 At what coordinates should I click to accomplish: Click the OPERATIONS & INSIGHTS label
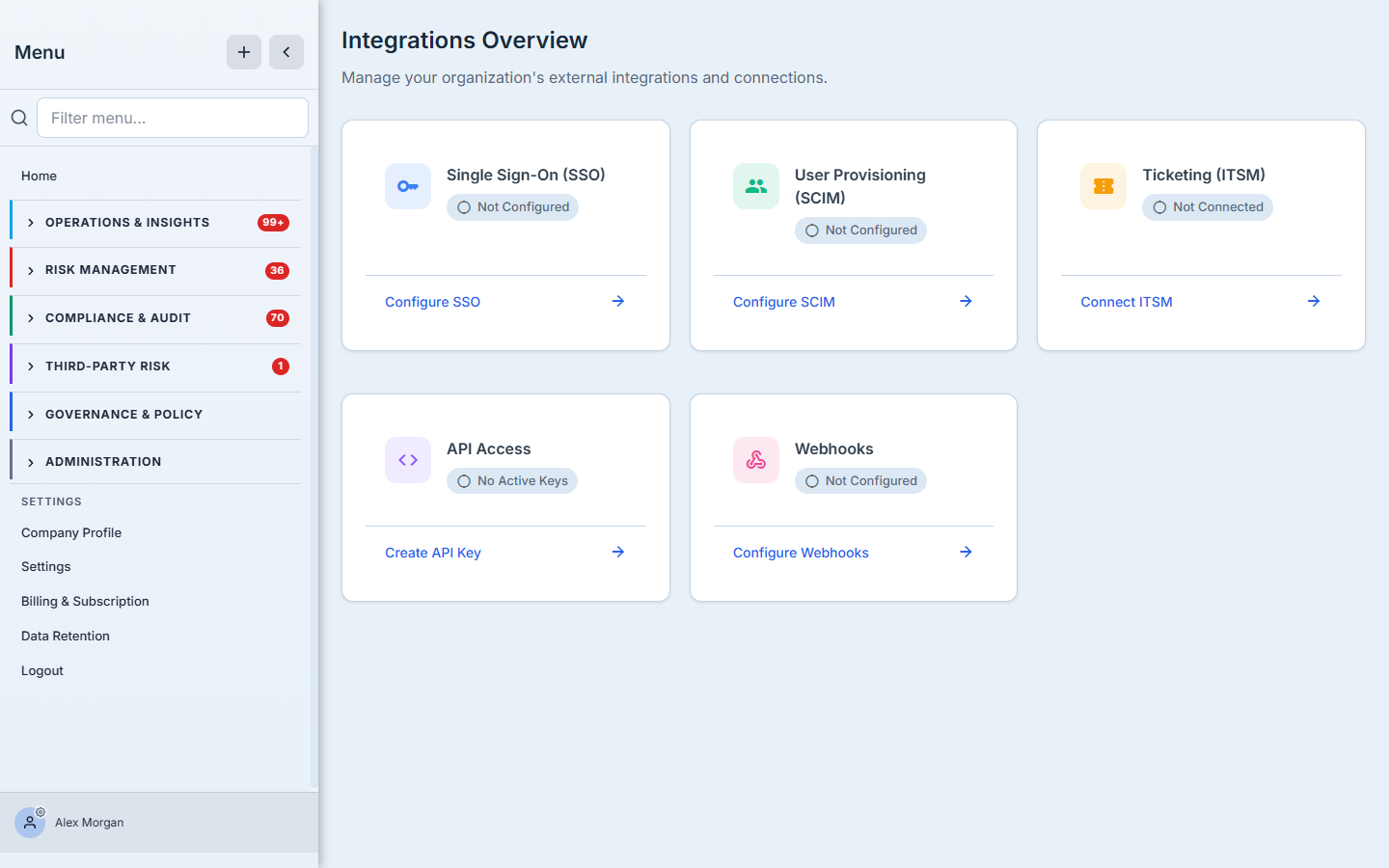point(127,223)
